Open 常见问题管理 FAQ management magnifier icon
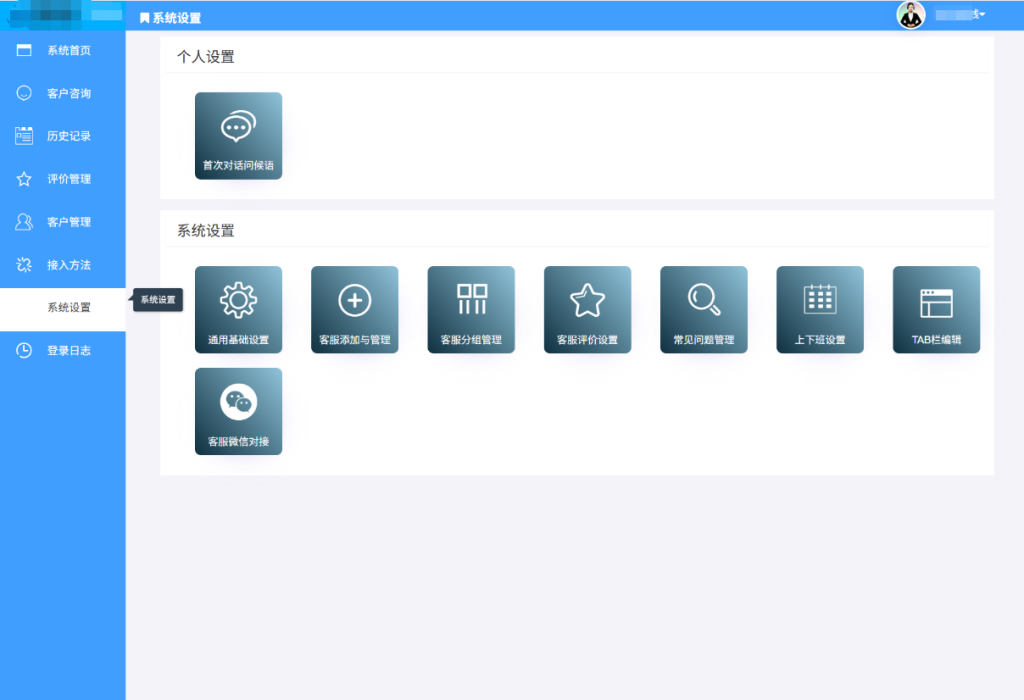The image size is (1024, 700). (x=703, y=309)
